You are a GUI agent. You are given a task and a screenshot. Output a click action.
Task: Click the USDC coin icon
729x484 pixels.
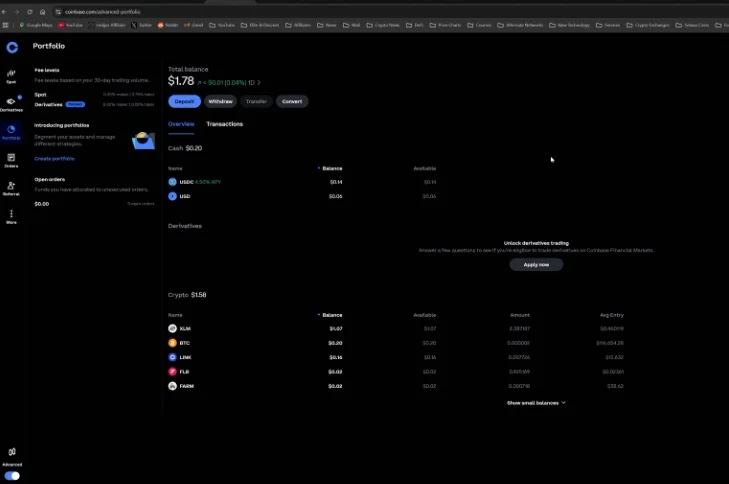pyautogui.click(x=172, y=182)
